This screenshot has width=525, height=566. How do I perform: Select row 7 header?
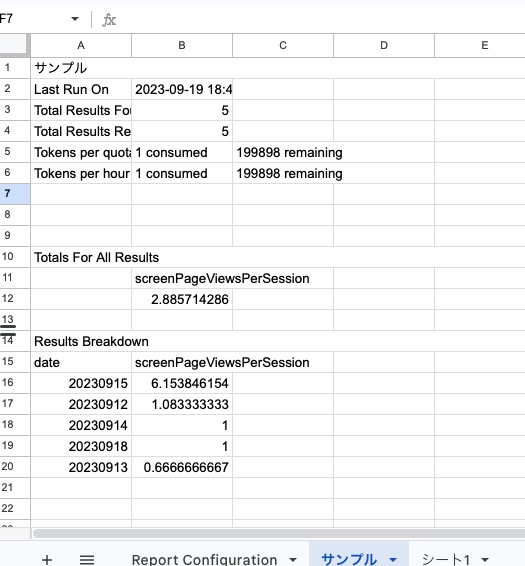coord(15,194)
